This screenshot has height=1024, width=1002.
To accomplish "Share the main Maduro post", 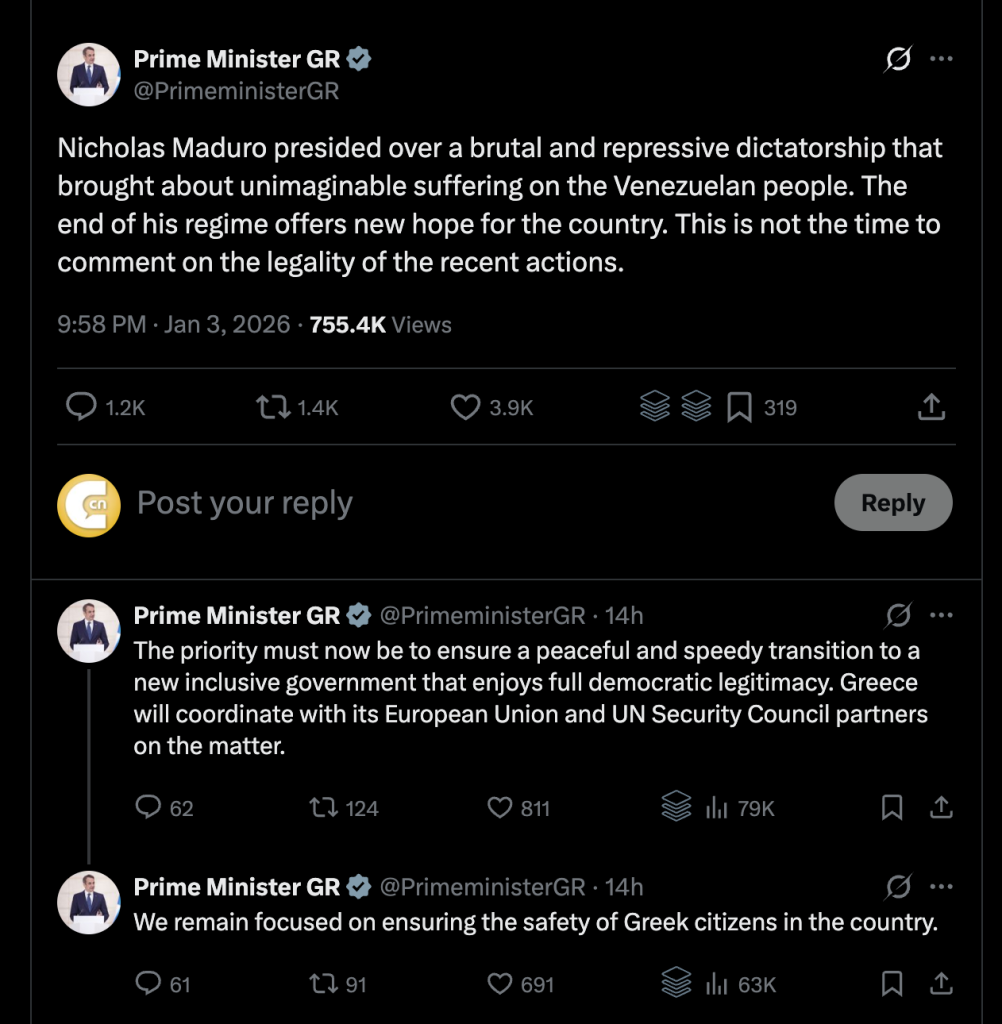I will [931, 407].
